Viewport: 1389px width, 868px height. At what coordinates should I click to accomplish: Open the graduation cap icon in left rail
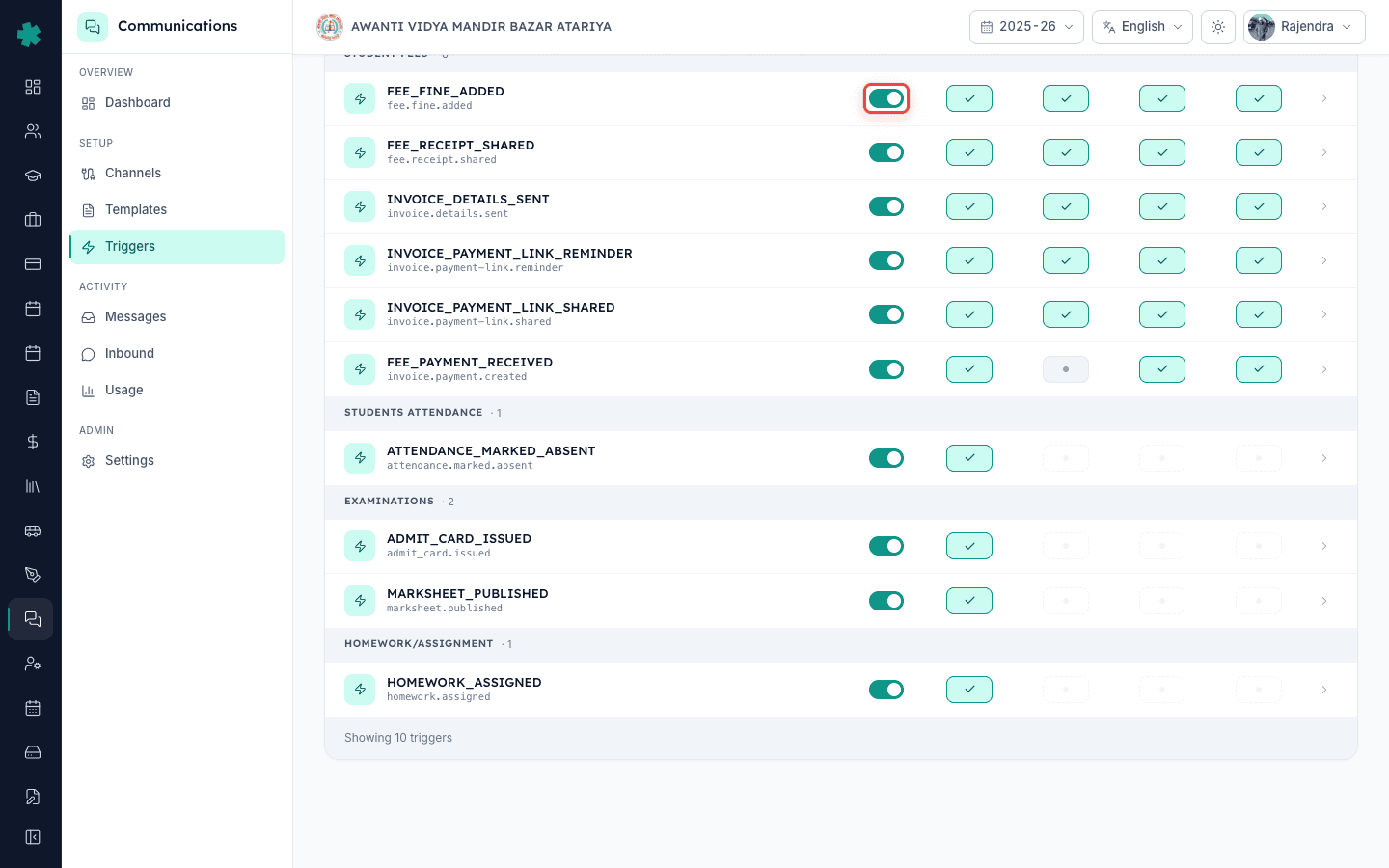(32, 176)
